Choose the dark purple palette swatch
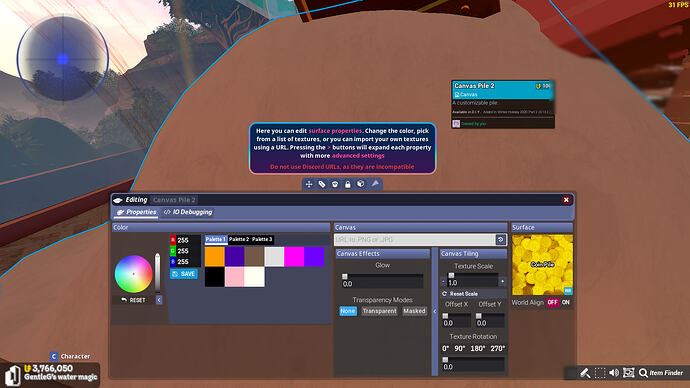 (235, 256)
